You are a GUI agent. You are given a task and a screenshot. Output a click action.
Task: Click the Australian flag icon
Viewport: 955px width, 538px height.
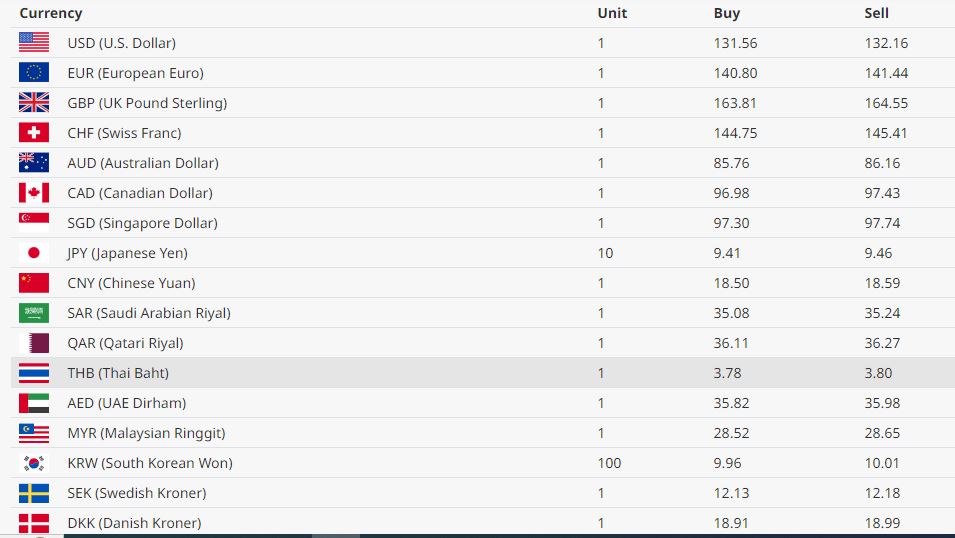pyautogui.click(x=34, y=163)
